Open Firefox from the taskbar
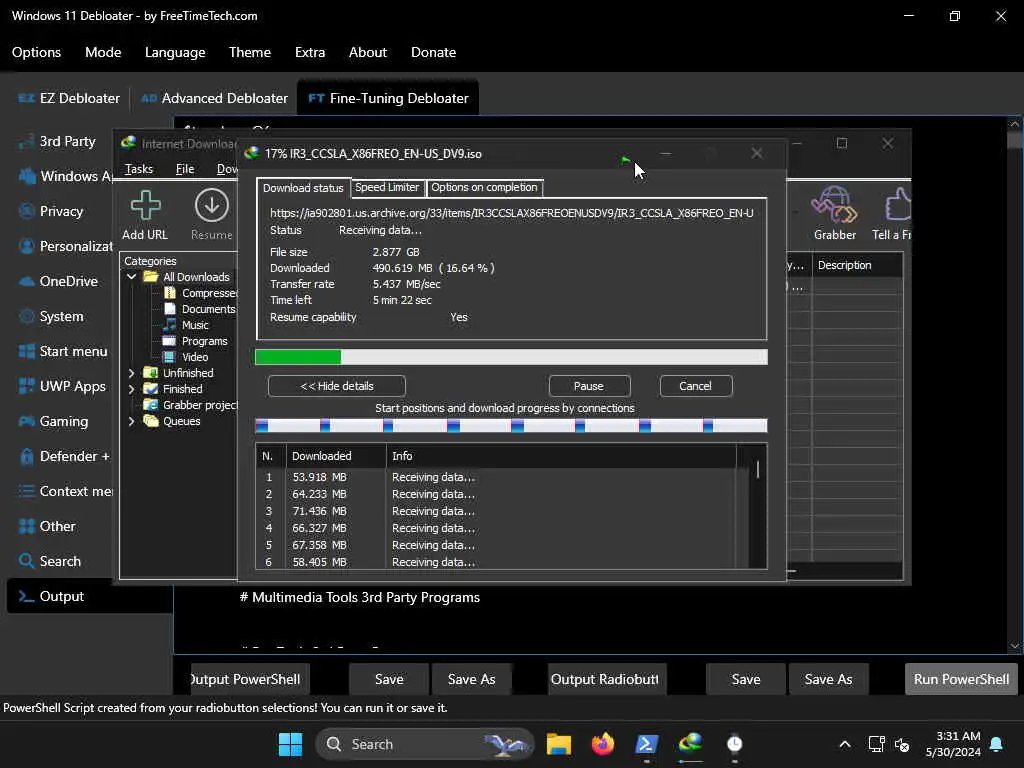Viewport: 1024px width, 768px height. tap(603, 744)
